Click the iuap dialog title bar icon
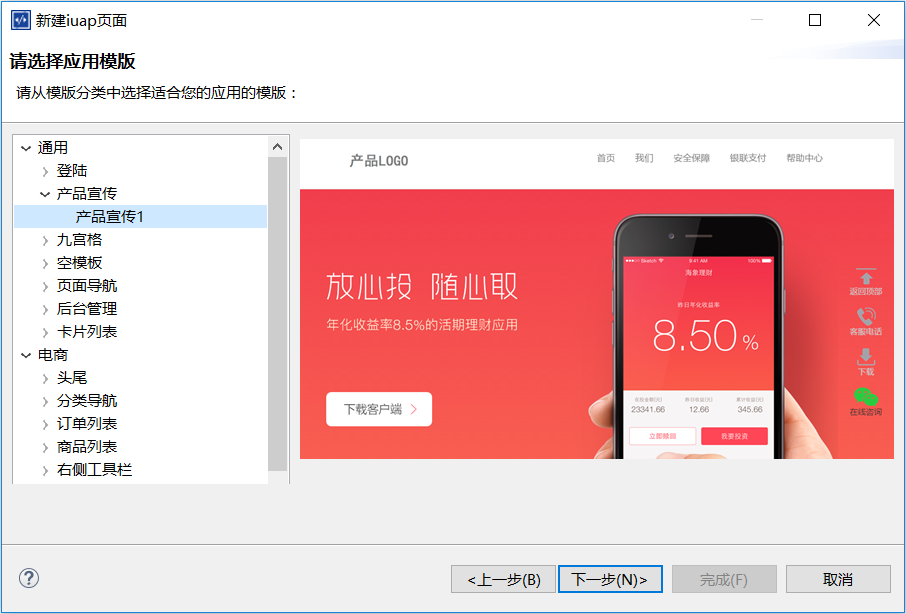Image resolution: width=906 pixels, height=614 pixels. point(20,20)
